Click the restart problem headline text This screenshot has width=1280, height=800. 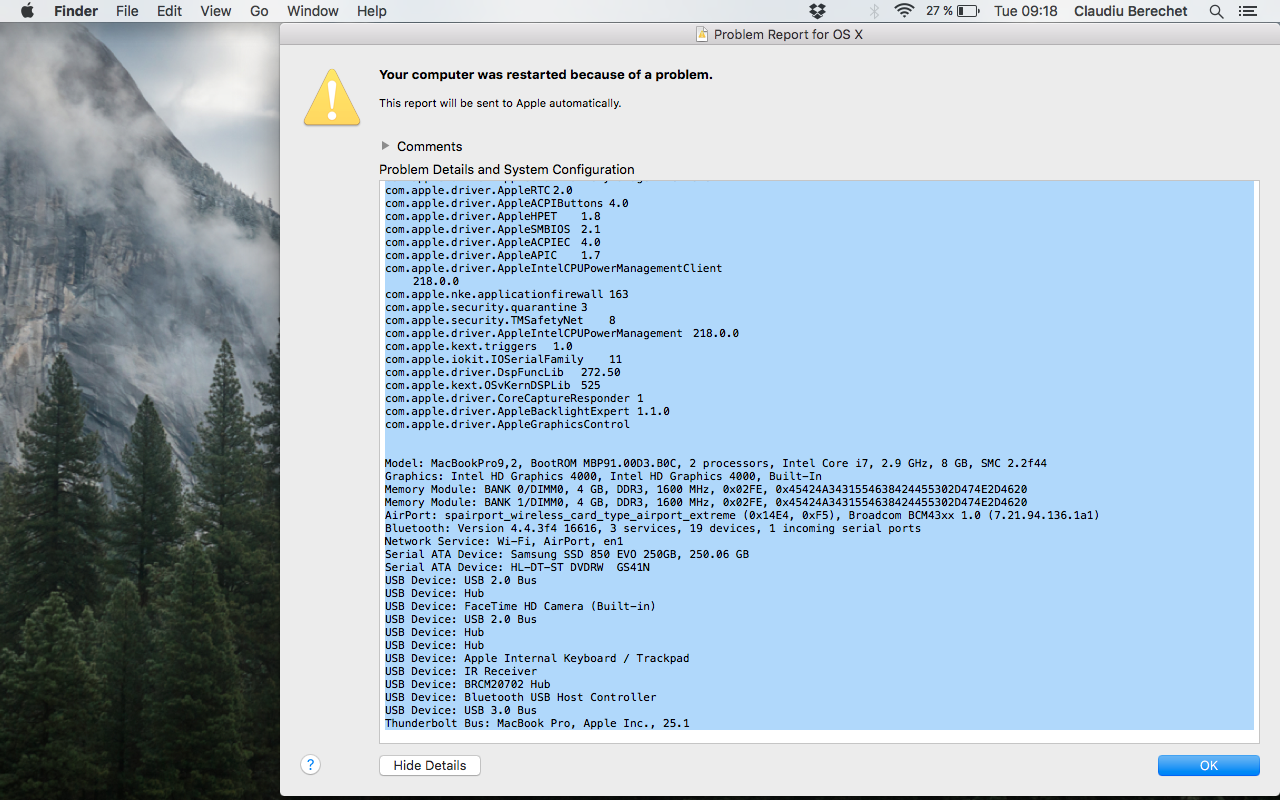click(x=546, y=75)
